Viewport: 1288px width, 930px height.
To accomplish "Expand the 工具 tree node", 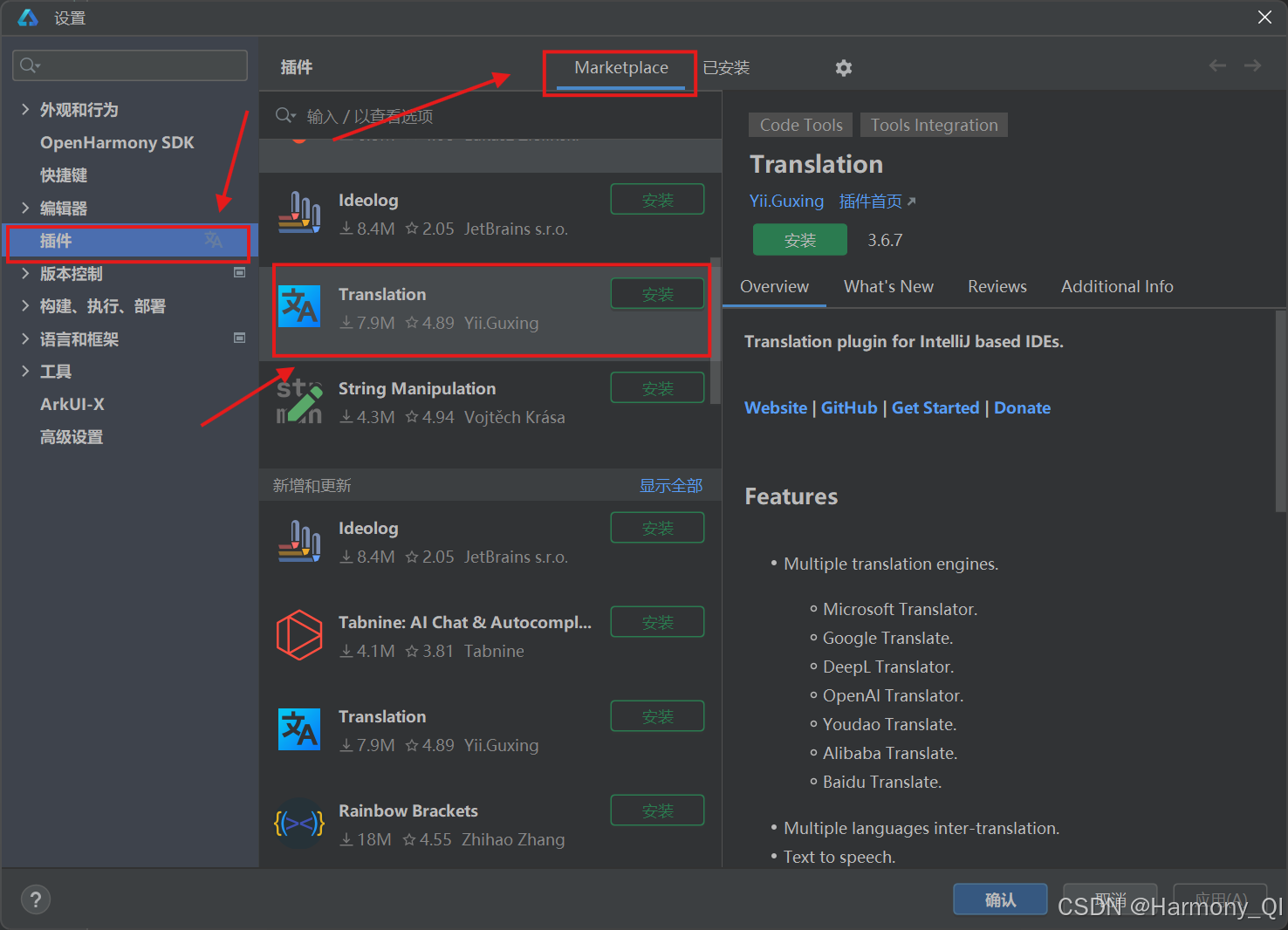I will pos(25,371).
